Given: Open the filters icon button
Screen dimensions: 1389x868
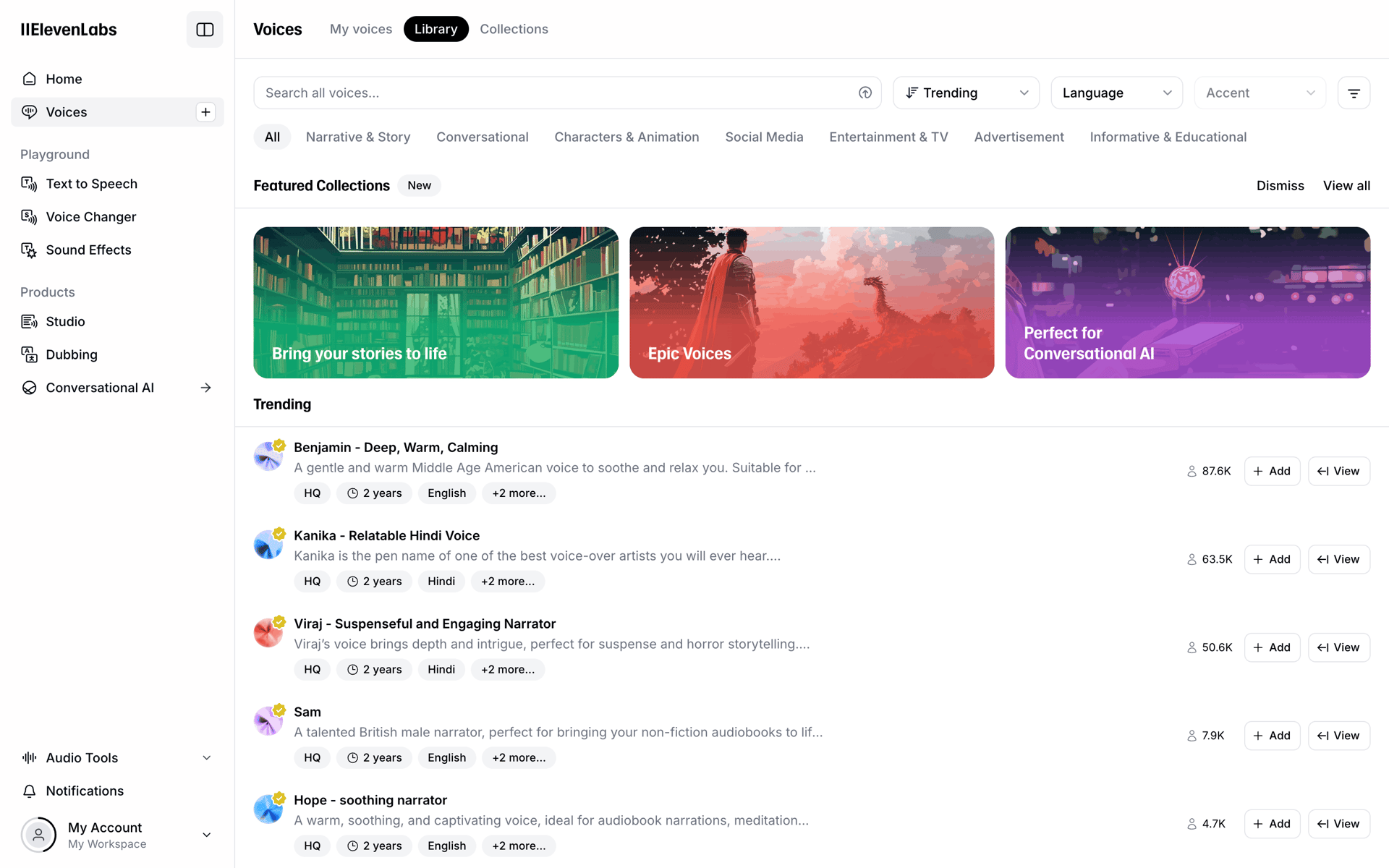Looking at the screenshot, I should (1354, 93).
